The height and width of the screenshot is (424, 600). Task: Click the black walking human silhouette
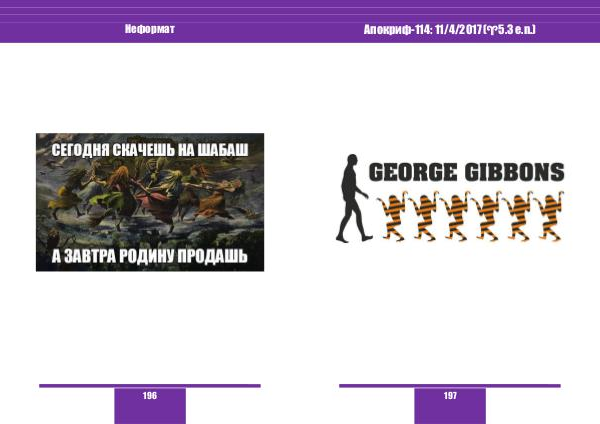click(x=352, y=198)
